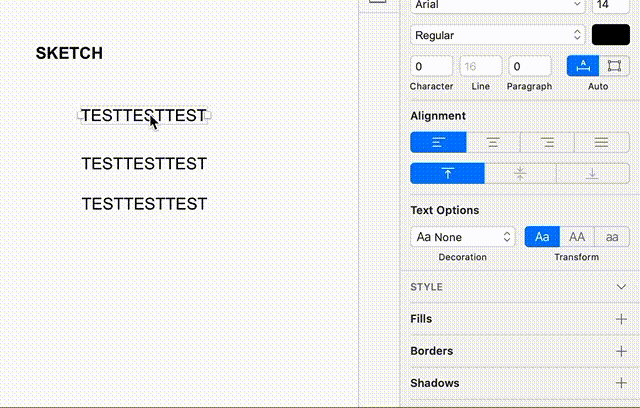Set fixed size text box mode
Viewport: 640px width, 408px height.
614,66
